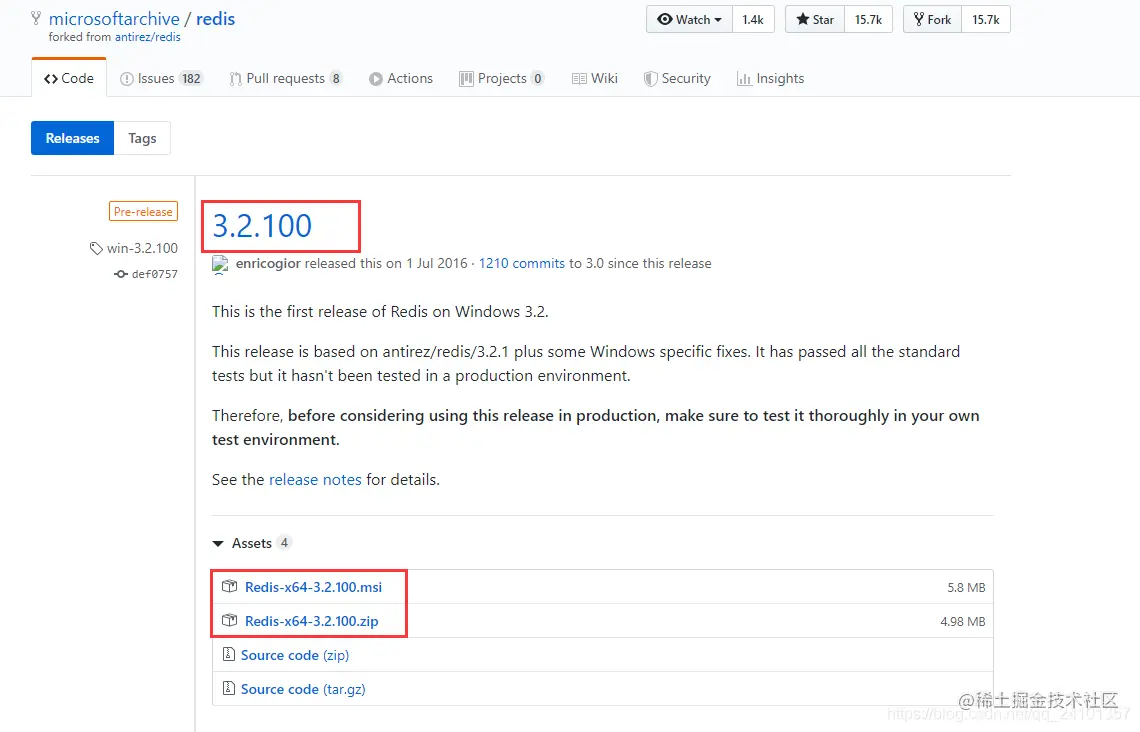This screenshot has width=1140, height=732.
Task: Fork the repository
Action: pyautogui.click(x=933, y=20)
